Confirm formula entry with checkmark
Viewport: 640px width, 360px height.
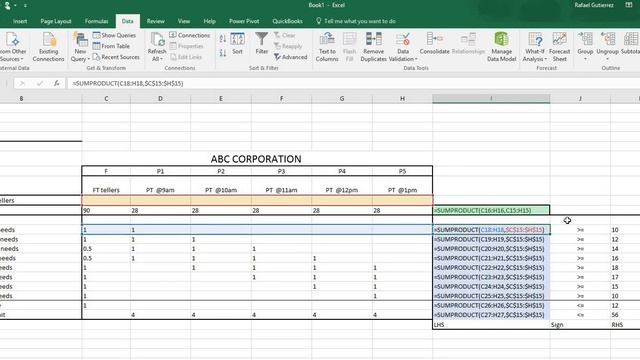click(40, 83)
